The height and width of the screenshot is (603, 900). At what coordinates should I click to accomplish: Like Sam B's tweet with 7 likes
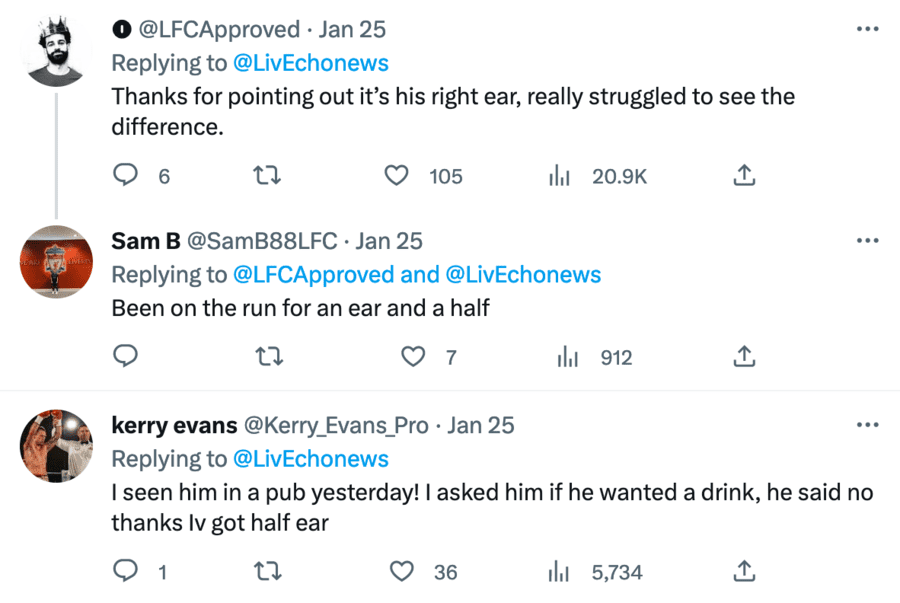pos(411,356)
